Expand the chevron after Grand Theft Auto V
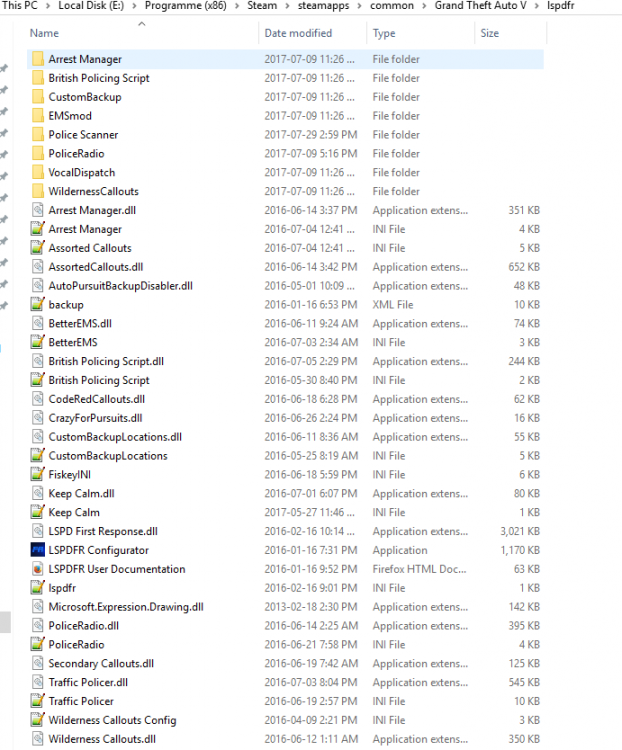Viewport: 622px width, 750px height. pos(537,6)
